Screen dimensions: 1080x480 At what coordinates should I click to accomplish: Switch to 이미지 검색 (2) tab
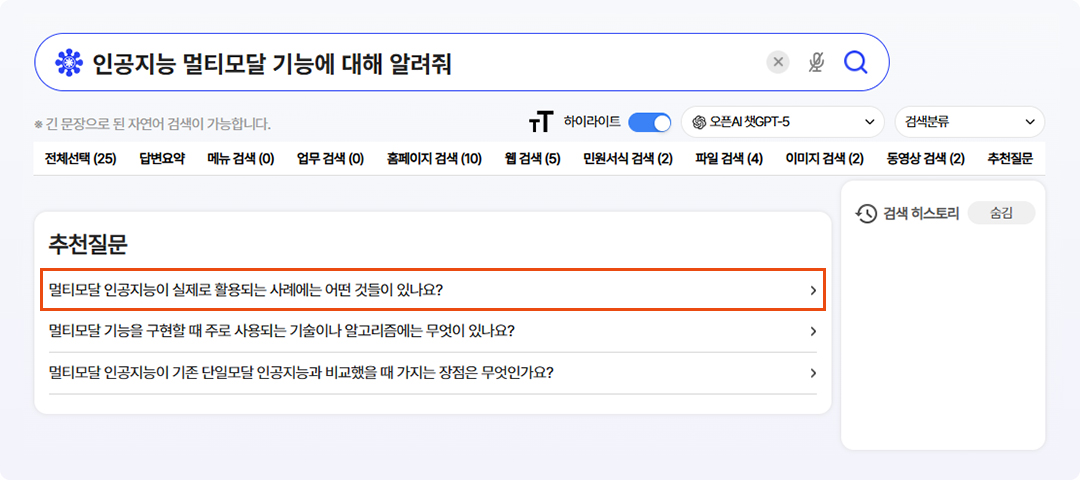(x=824, y=159)
